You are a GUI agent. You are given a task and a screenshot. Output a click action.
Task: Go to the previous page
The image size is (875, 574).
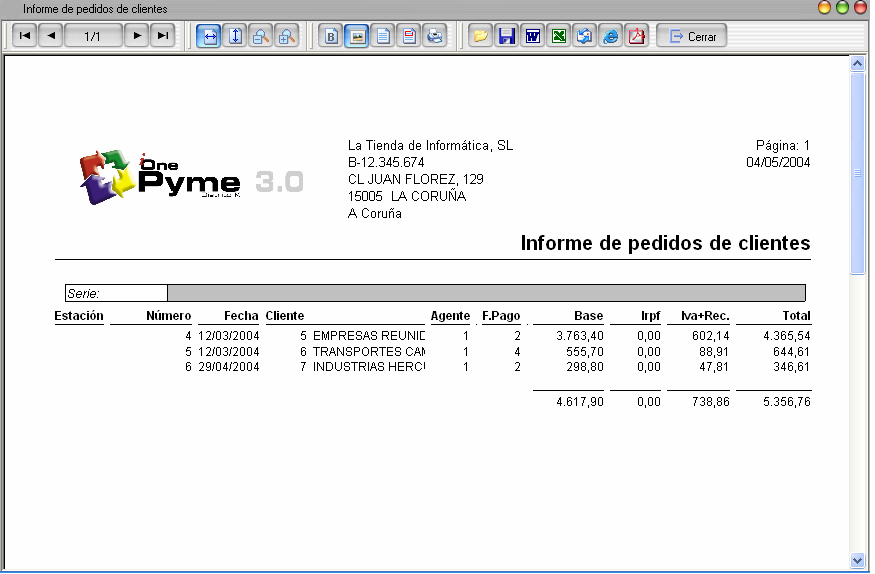51,36
